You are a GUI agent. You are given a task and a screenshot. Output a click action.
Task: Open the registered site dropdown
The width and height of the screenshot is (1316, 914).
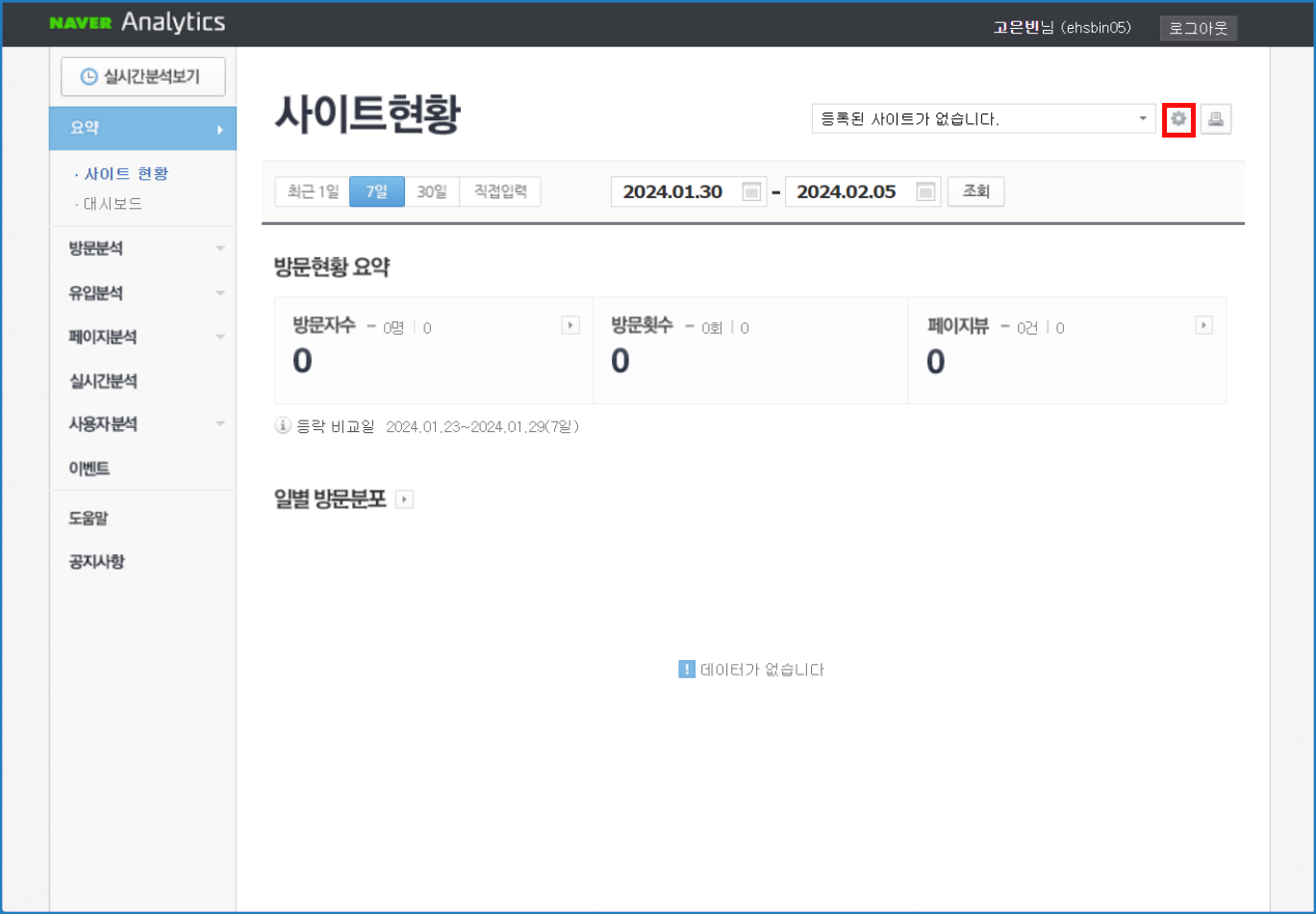coord(983,119)
